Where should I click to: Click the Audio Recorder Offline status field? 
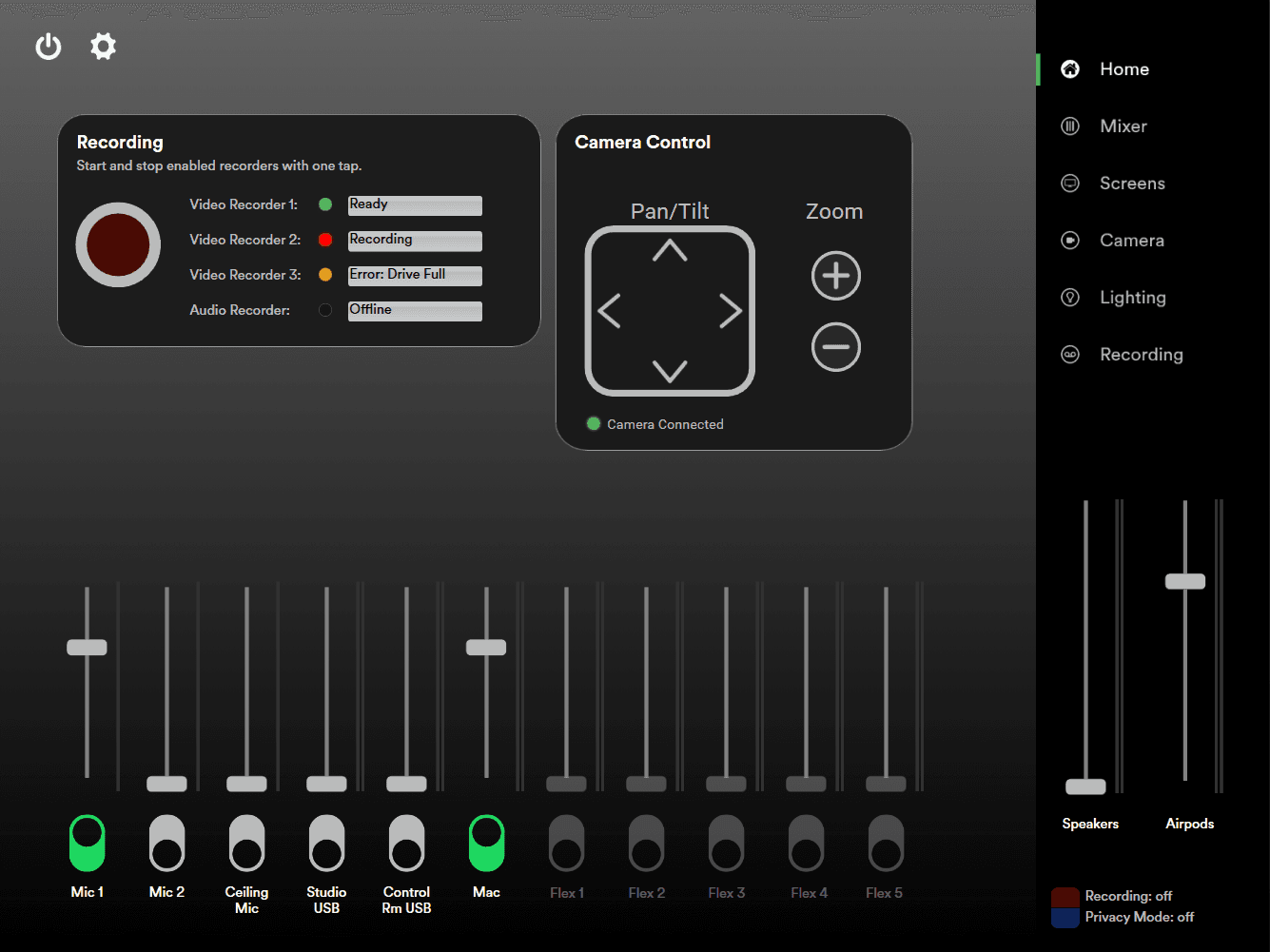coord(415,311)
